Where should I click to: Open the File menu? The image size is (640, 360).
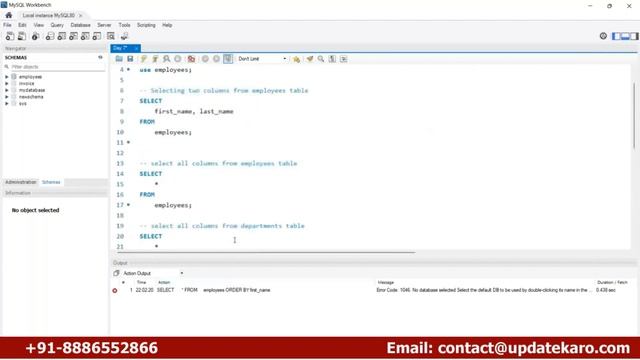pyautogui.click(x=7, y=25)
